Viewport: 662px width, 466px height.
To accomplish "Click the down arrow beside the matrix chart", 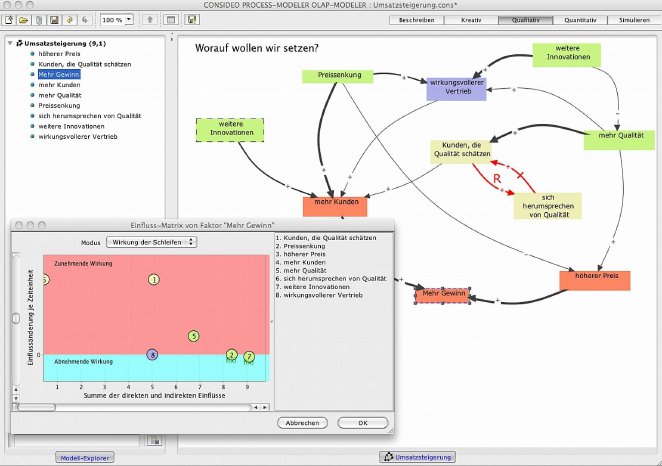I will (16, 398).
